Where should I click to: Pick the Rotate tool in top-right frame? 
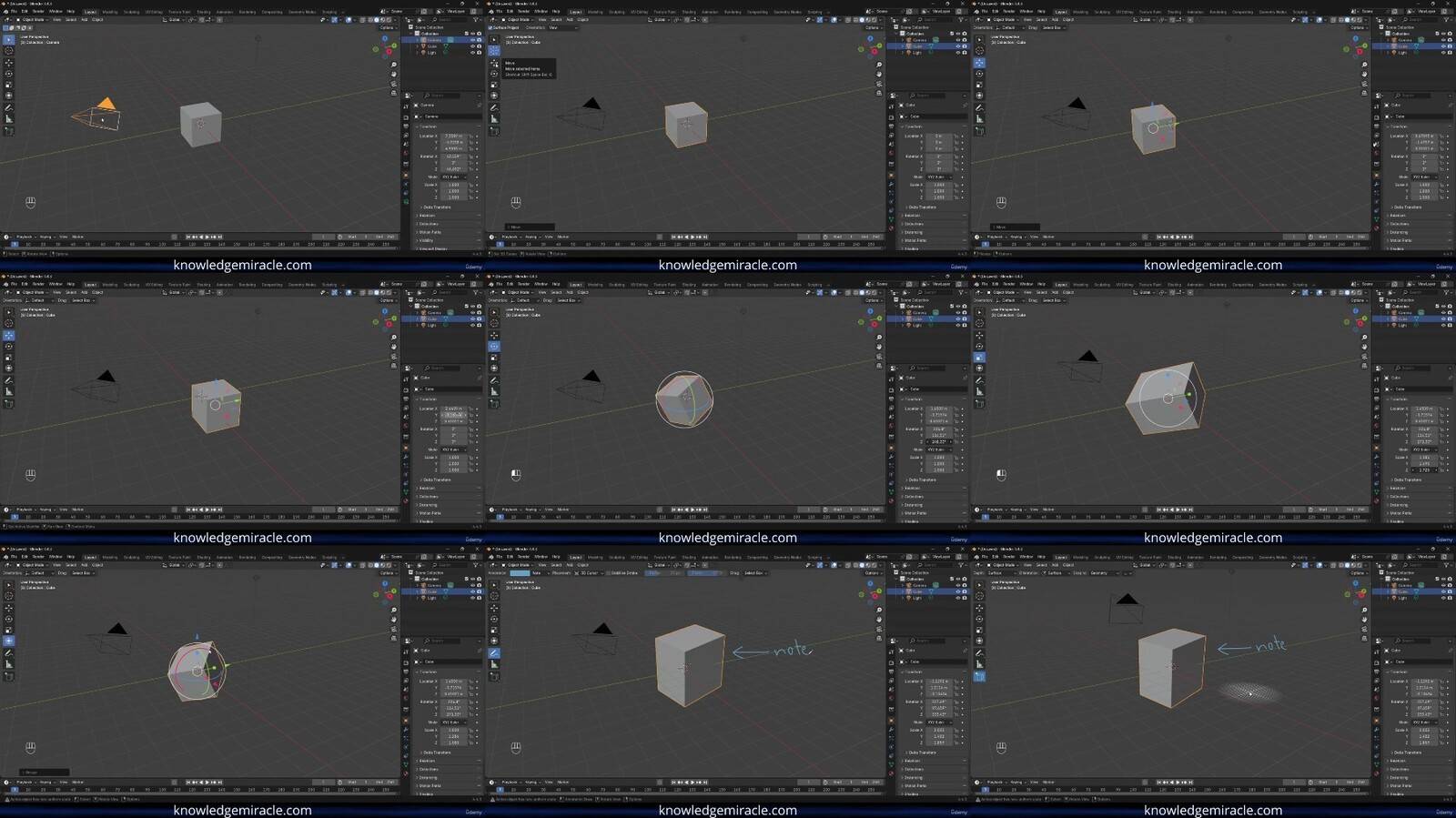pyautogui.click(x=979, y=74)
